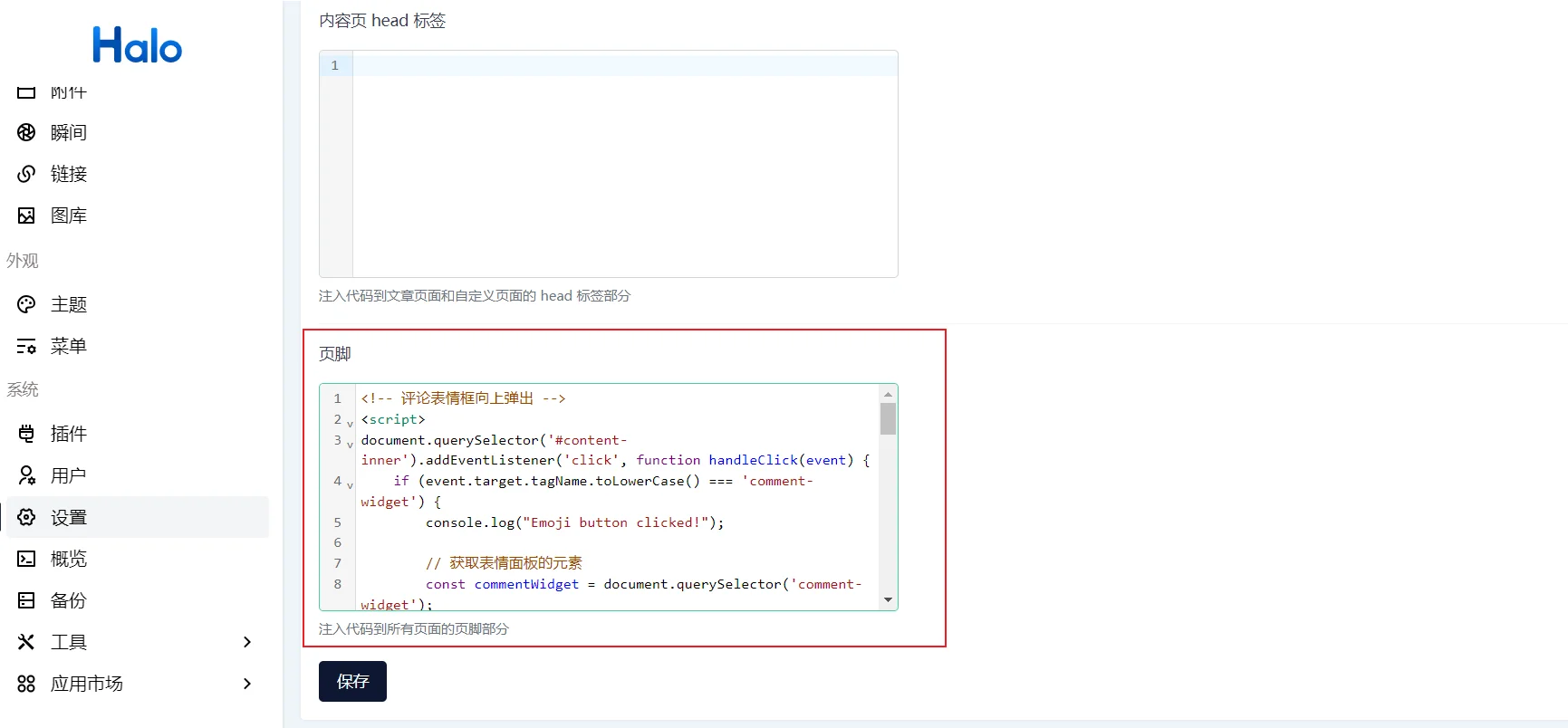This screenshot has height=728, width=1568.
Task: Save settings with 保存 button
Action: (x=352, y=681)
